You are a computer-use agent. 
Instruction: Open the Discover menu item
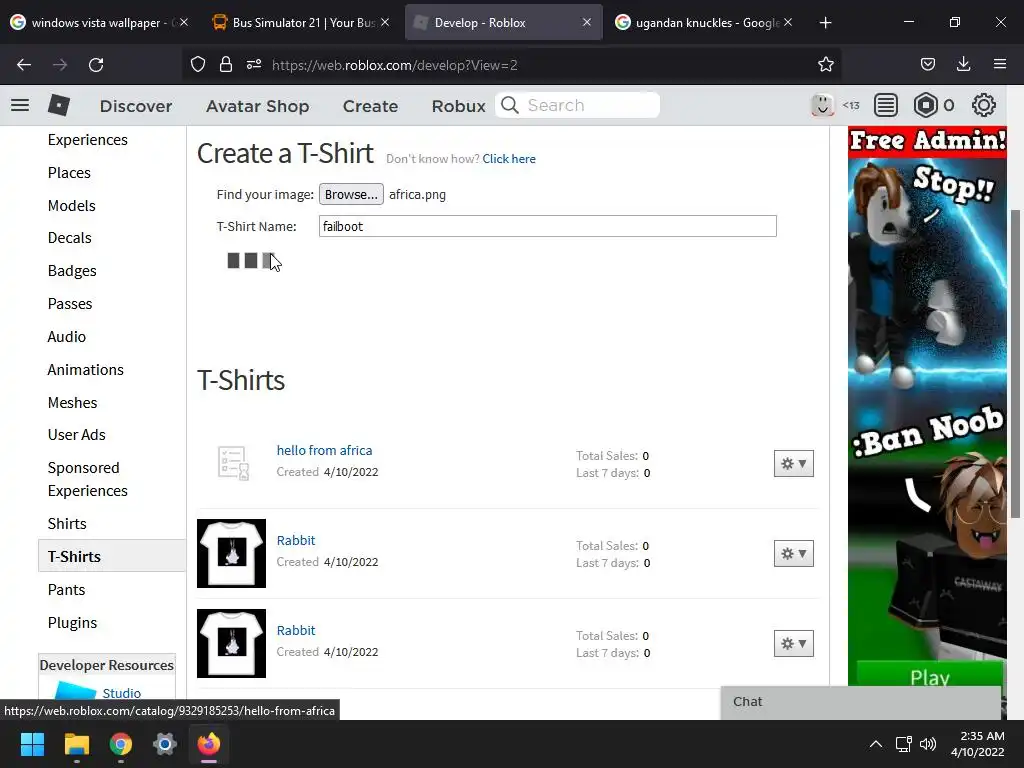136,106
